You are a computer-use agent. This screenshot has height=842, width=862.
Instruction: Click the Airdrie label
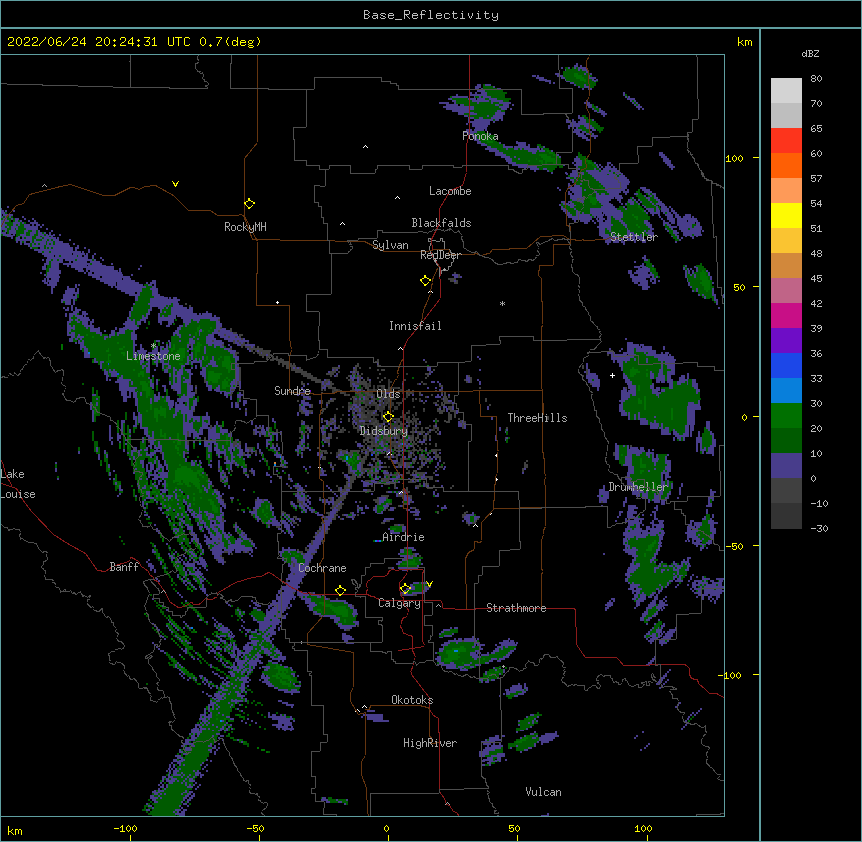coord(404,537)
